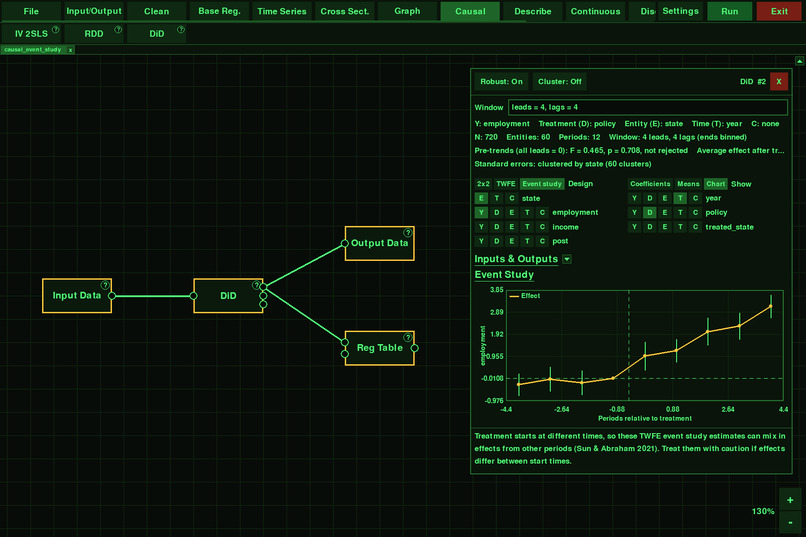Select DiD node top output port
Image resolution: width=806 pixels, height=537 pixels.
(x=263, y=287)
